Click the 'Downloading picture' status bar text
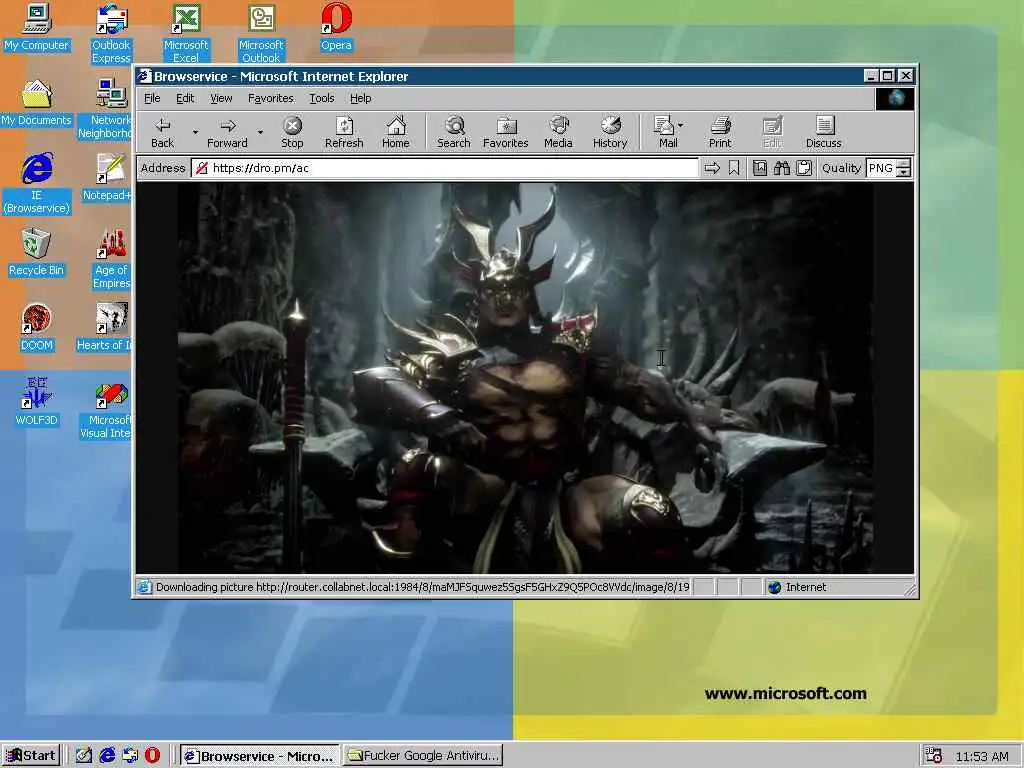This screenshot has width=1024, height=768. point(422,587)
